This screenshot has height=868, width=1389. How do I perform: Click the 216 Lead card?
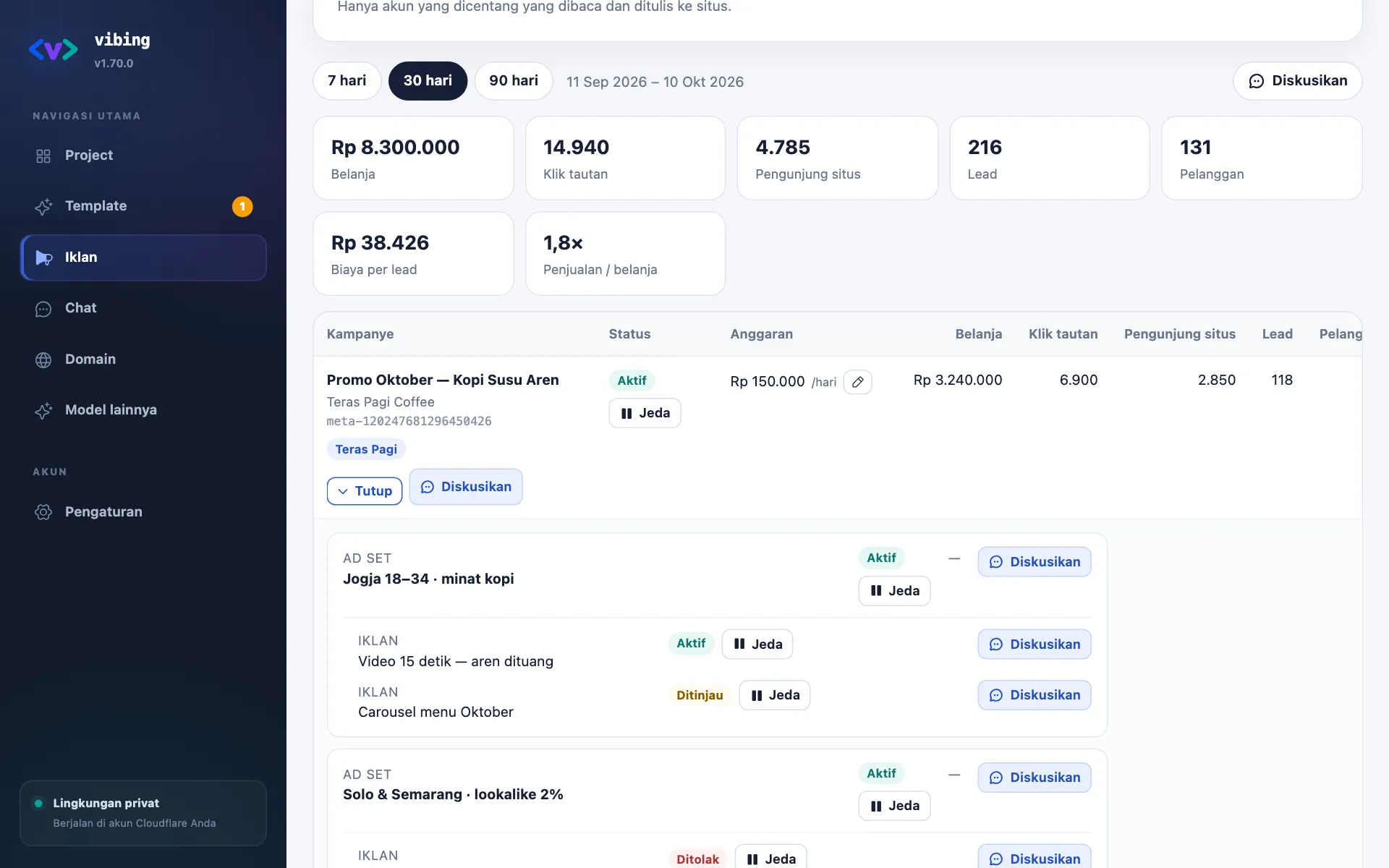click(1050, 158)
